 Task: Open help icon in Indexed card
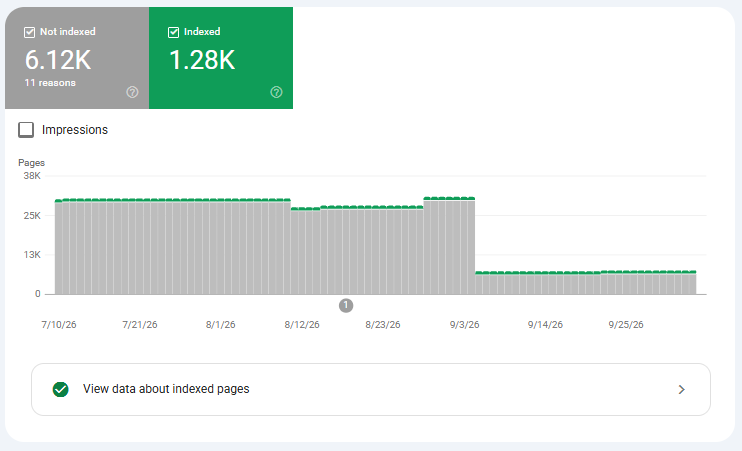click(276, 92)
